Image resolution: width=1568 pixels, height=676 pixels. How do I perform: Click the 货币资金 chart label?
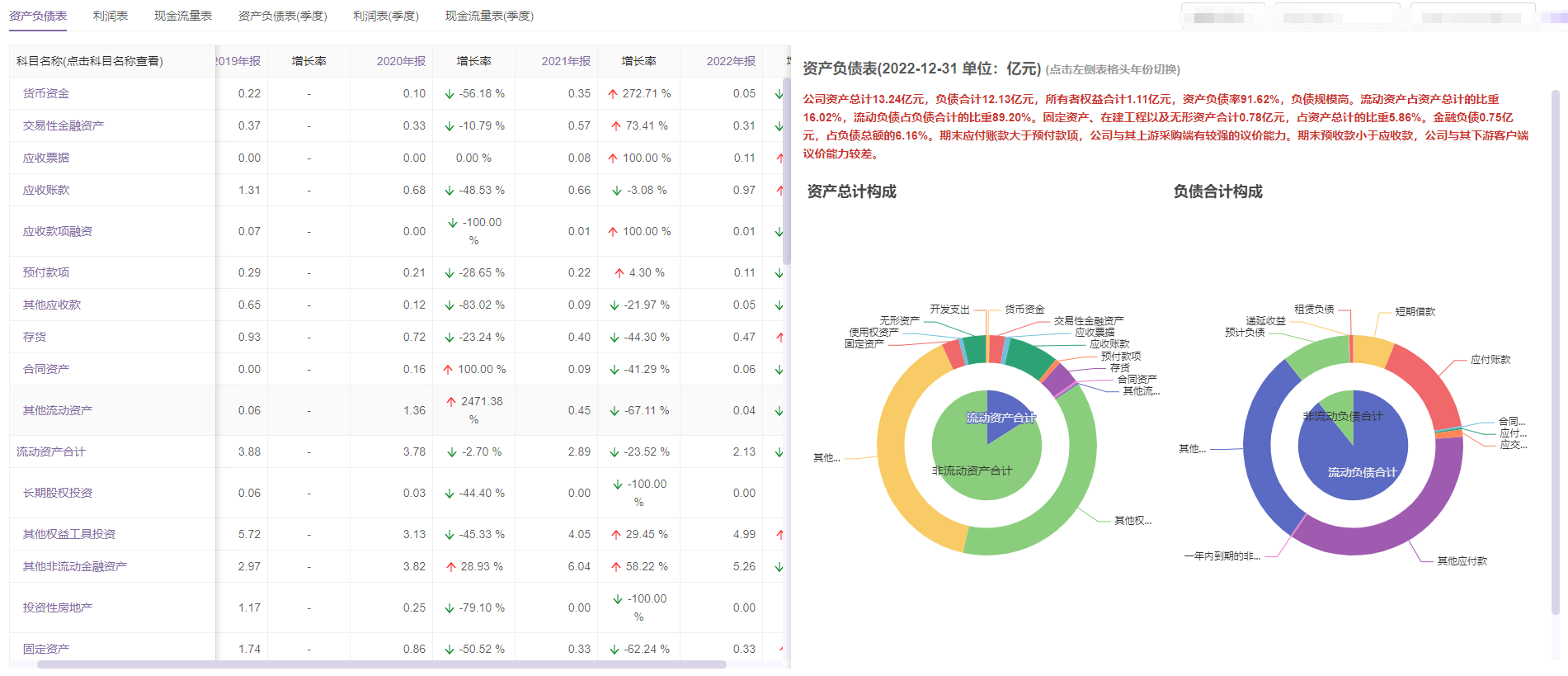1025,310
